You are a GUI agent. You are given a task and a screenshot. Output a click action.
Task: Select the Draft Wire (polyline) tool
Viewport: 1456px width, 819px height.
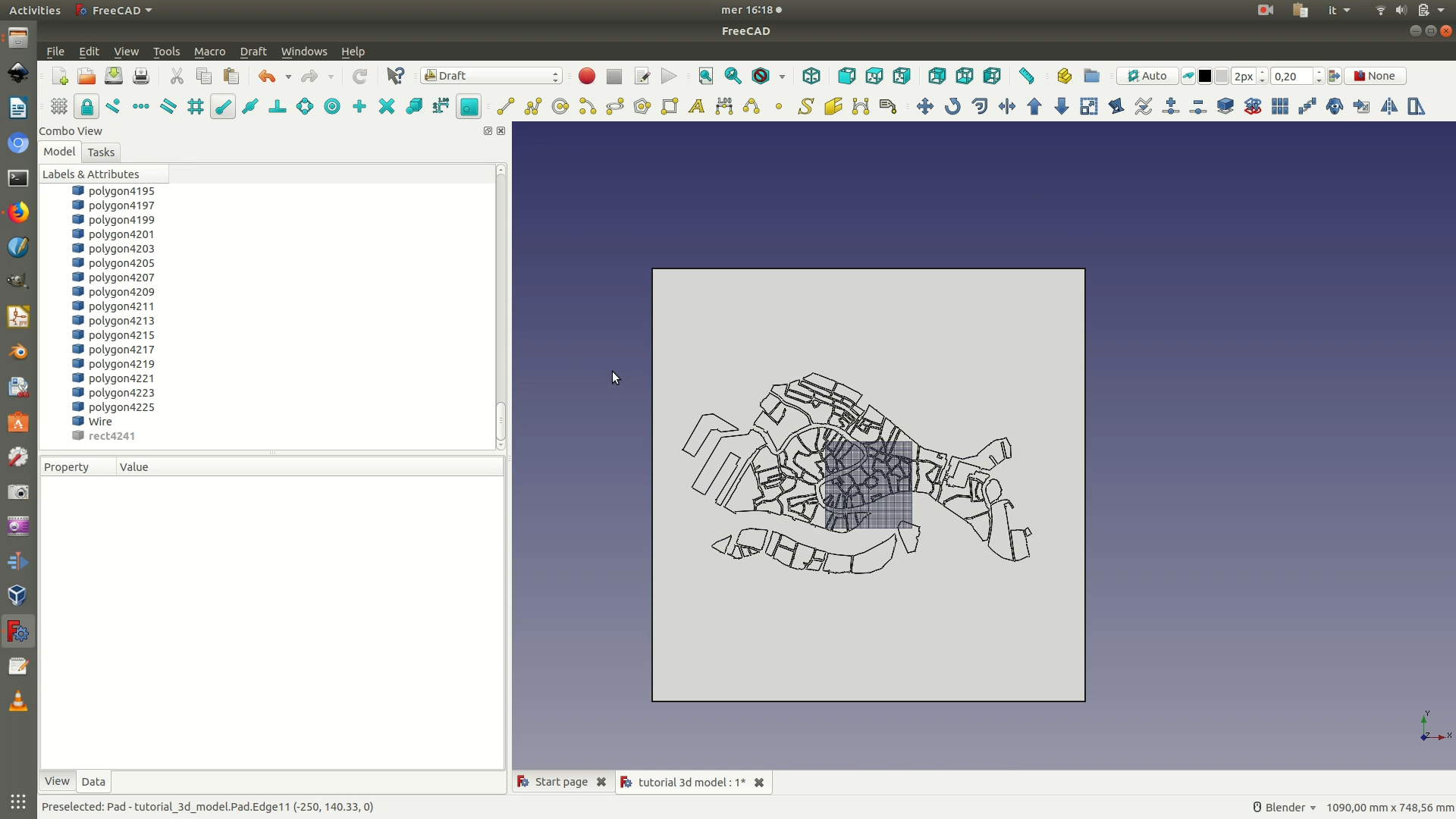[x=533, y=107]
